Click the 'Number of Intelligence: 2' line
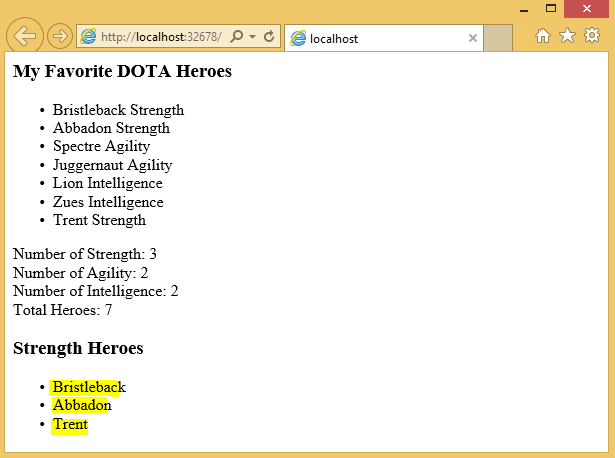 coord(96,291)
